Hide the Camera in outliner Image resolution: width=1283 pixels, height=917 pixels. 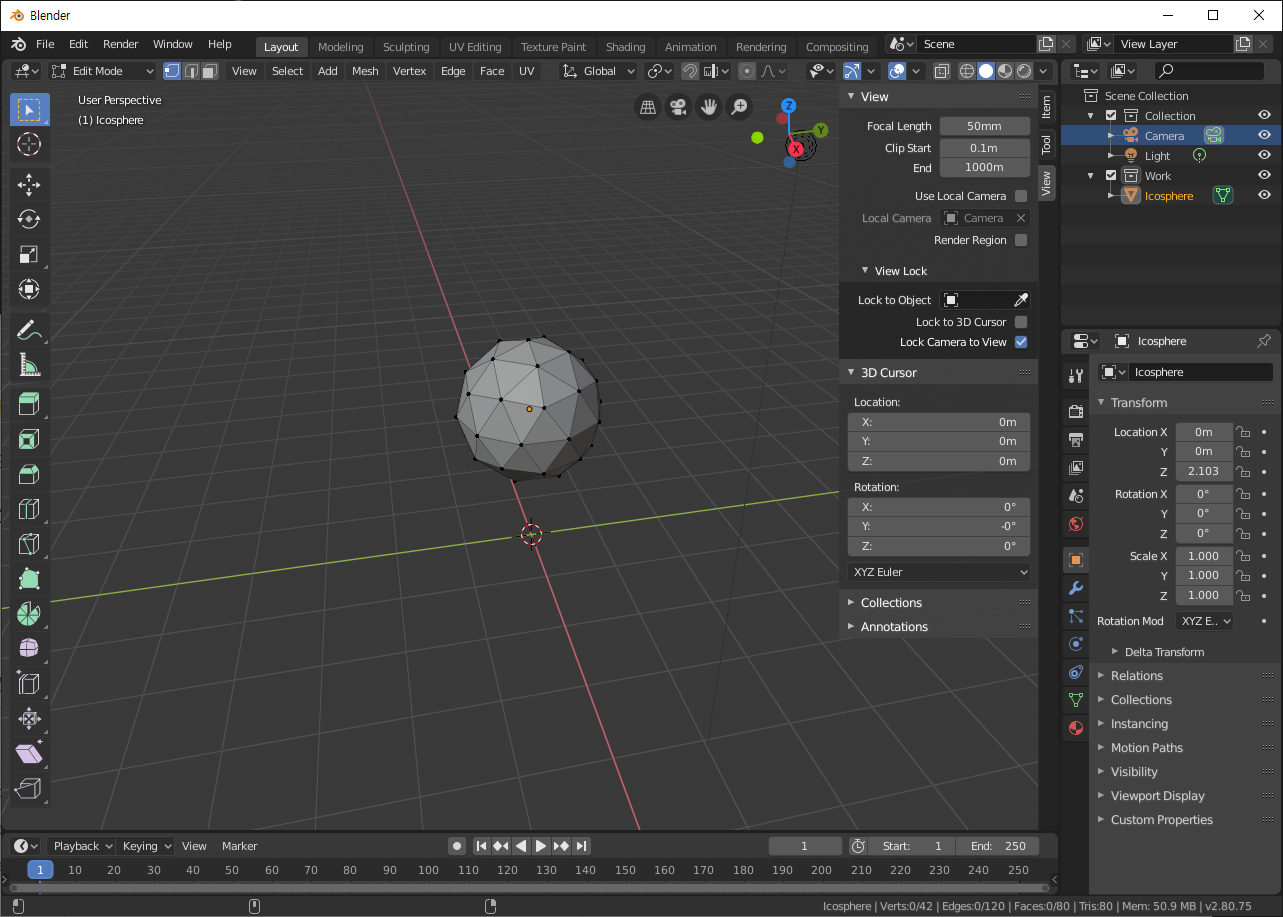[1264, 135]
